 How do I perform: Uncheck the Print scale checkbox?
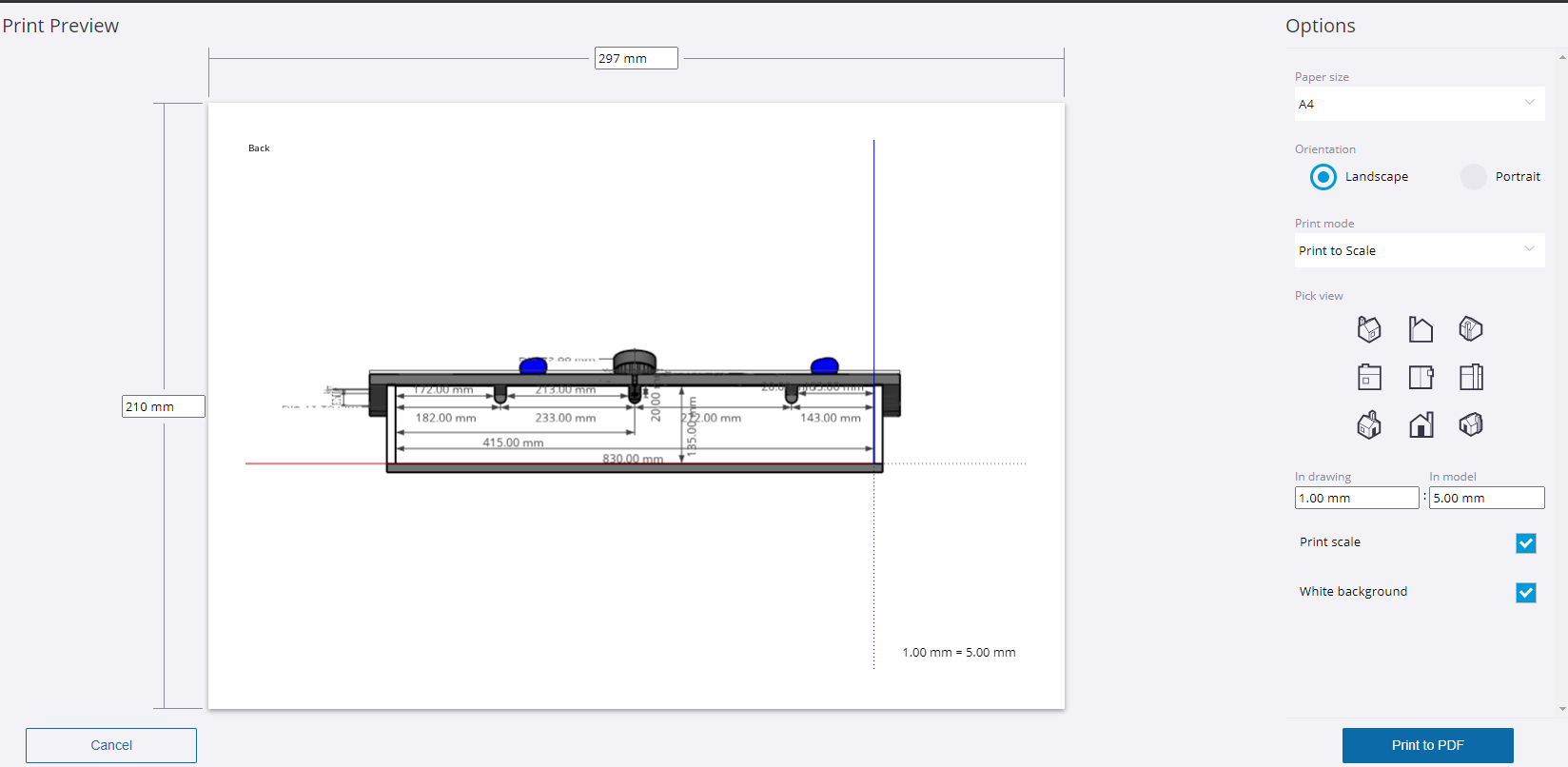click(1526, 542)
